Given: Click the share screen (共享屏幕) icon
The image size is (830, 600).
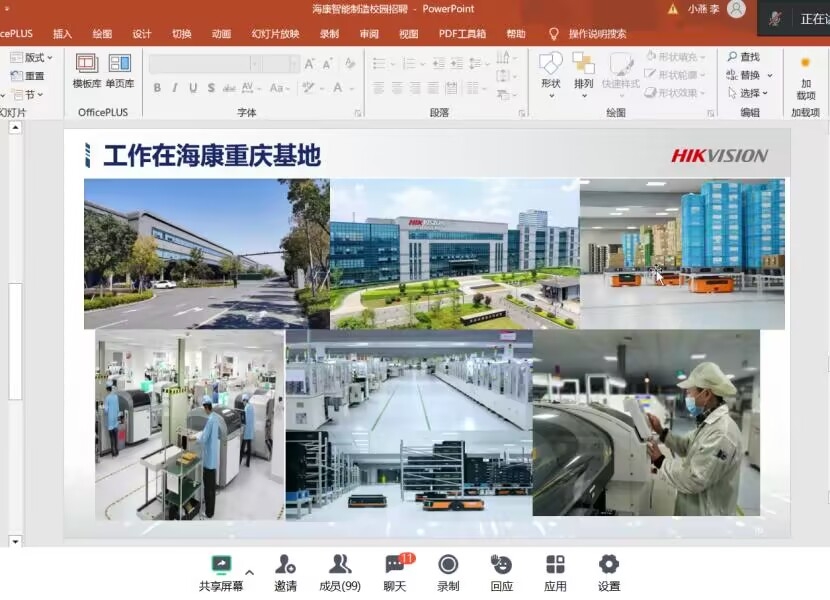Looking at the screenshot, I should tap(221, 566).
